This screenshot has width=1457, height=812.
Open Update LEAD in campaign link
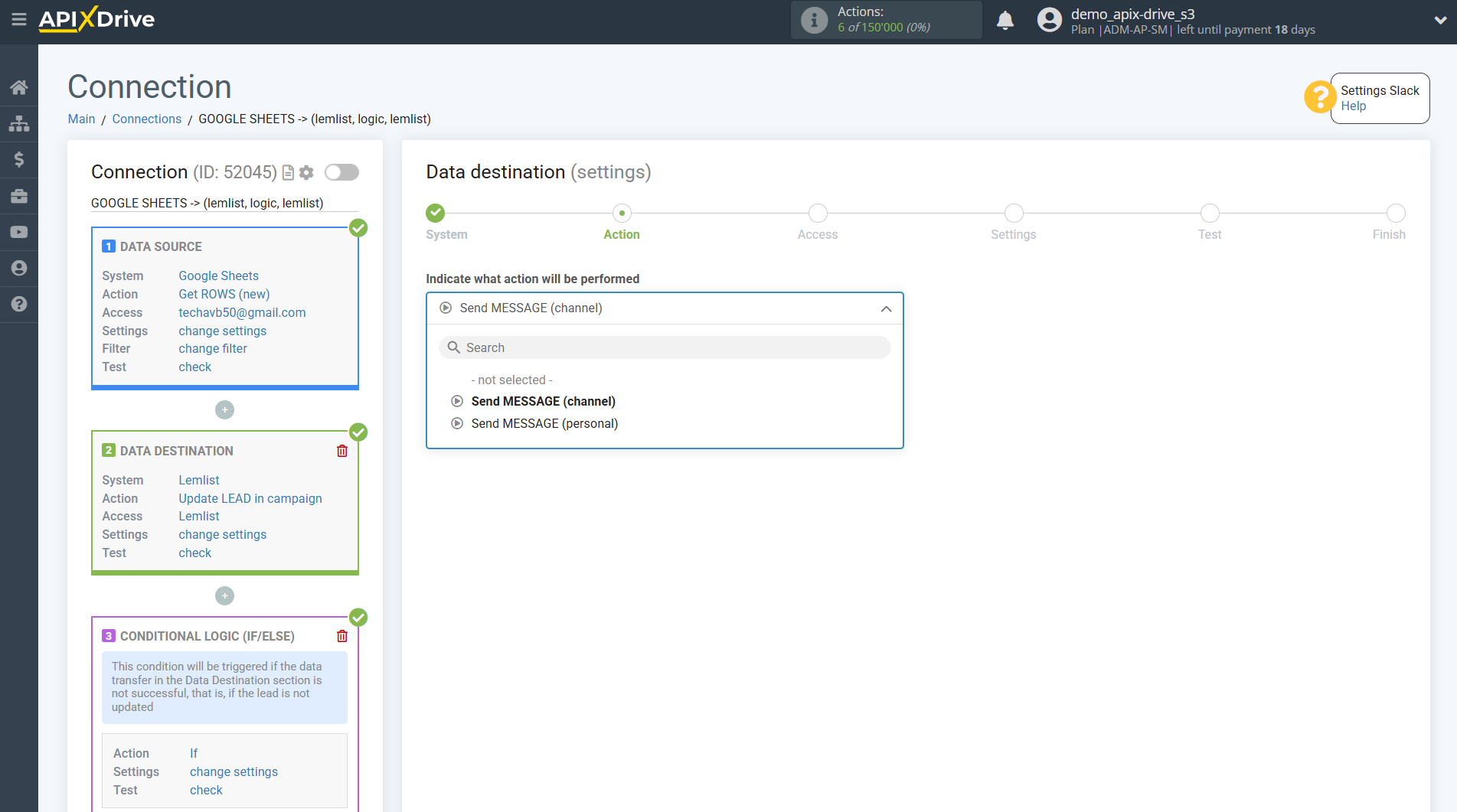(x=250, y=498)
